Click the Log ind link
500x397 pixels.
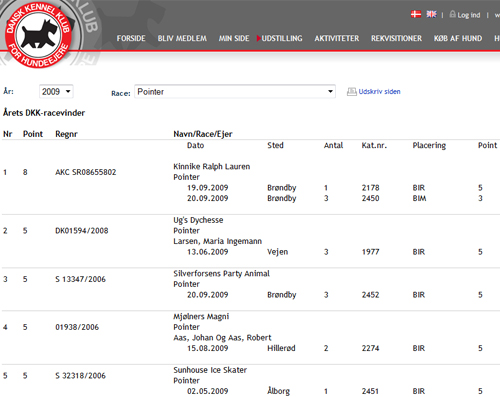coord(469,15)
